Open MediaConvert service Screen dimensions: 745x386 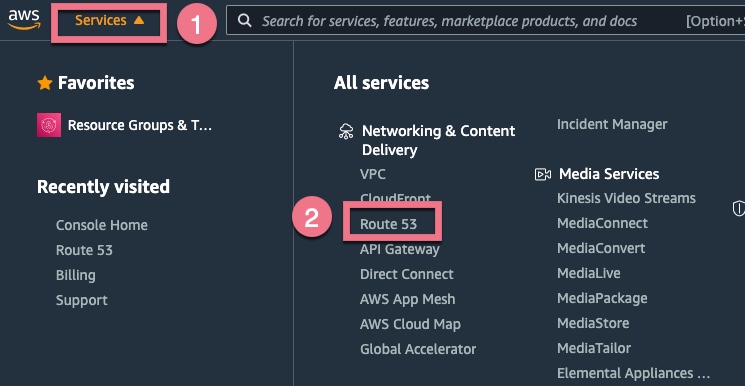(601, 248)
